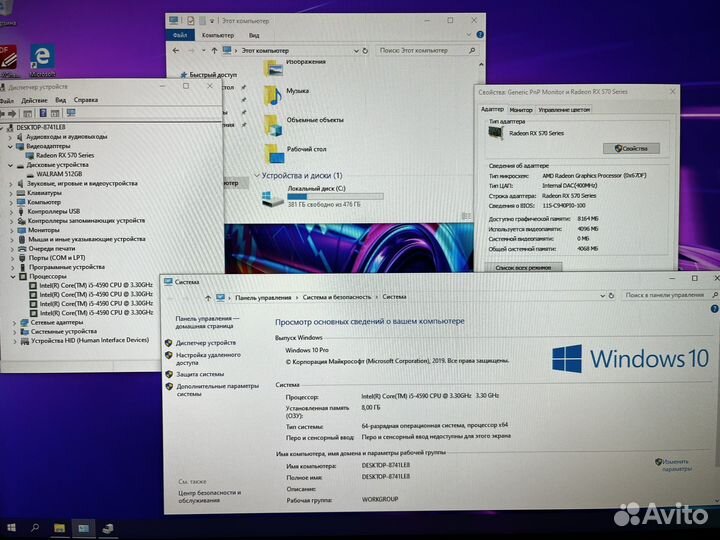Open the Рабочий стол folder
This screenshot has width=720, height=540.
pyautogui.click(x=274, y=153)
